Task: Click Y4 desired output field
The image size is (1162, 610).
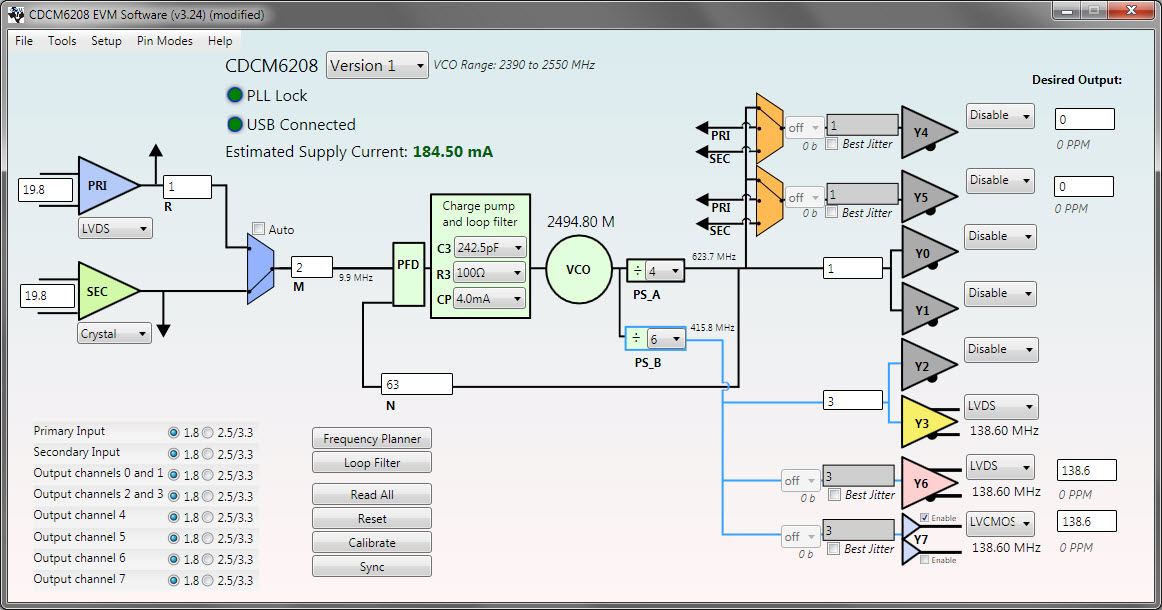Action: [1085, 119]
